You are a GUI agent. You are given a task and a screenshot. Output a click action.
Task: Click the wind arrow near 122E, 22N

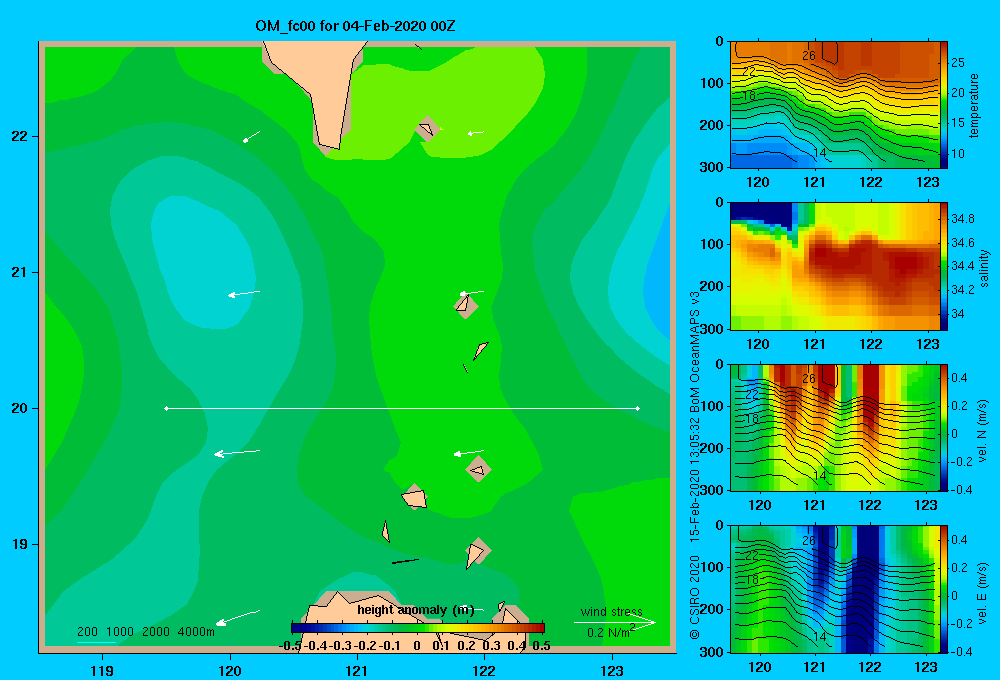tap(476, 133)
